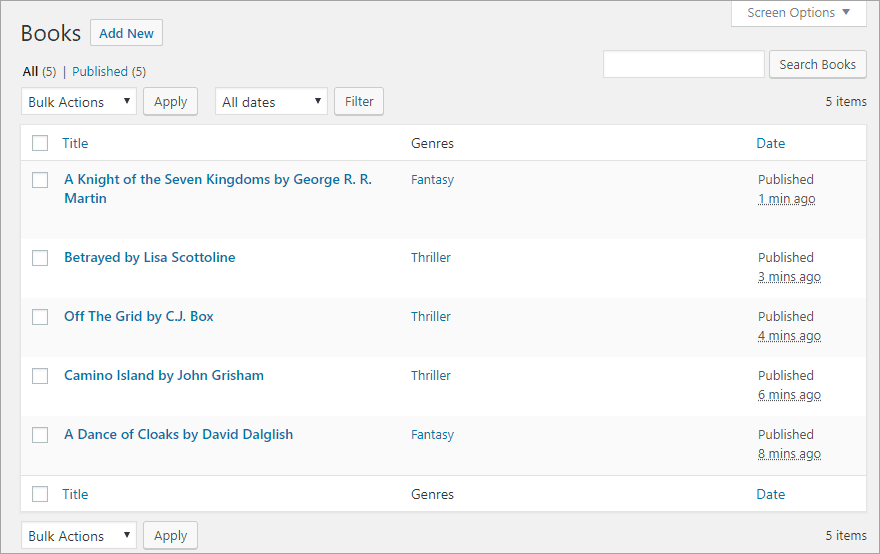Image resolution: width=880 pixels, height=554 pixels.
Task: Click Thriller genre for Camino Island
Action: click(x=430, y=376)
